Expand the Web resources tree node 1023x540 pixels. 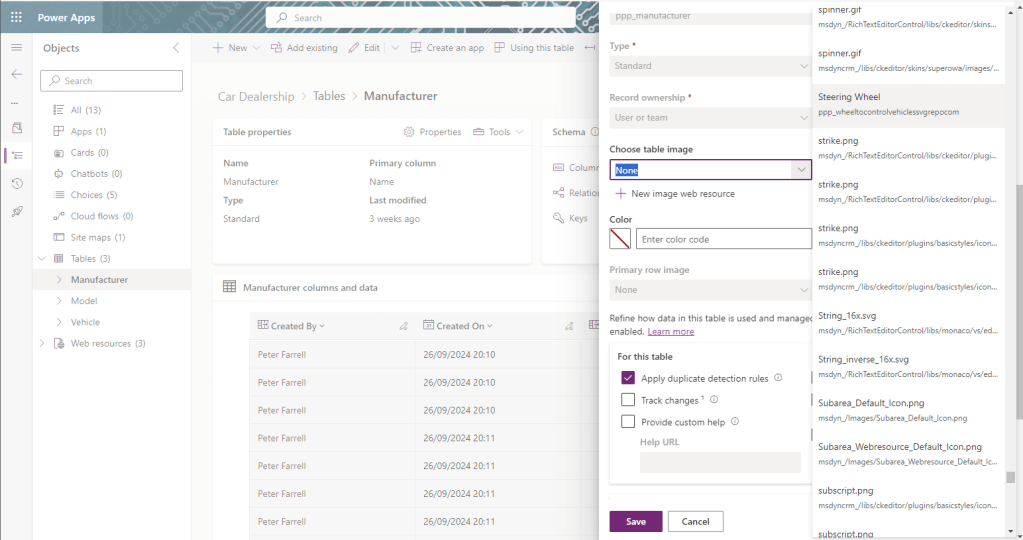coord(42,343)
